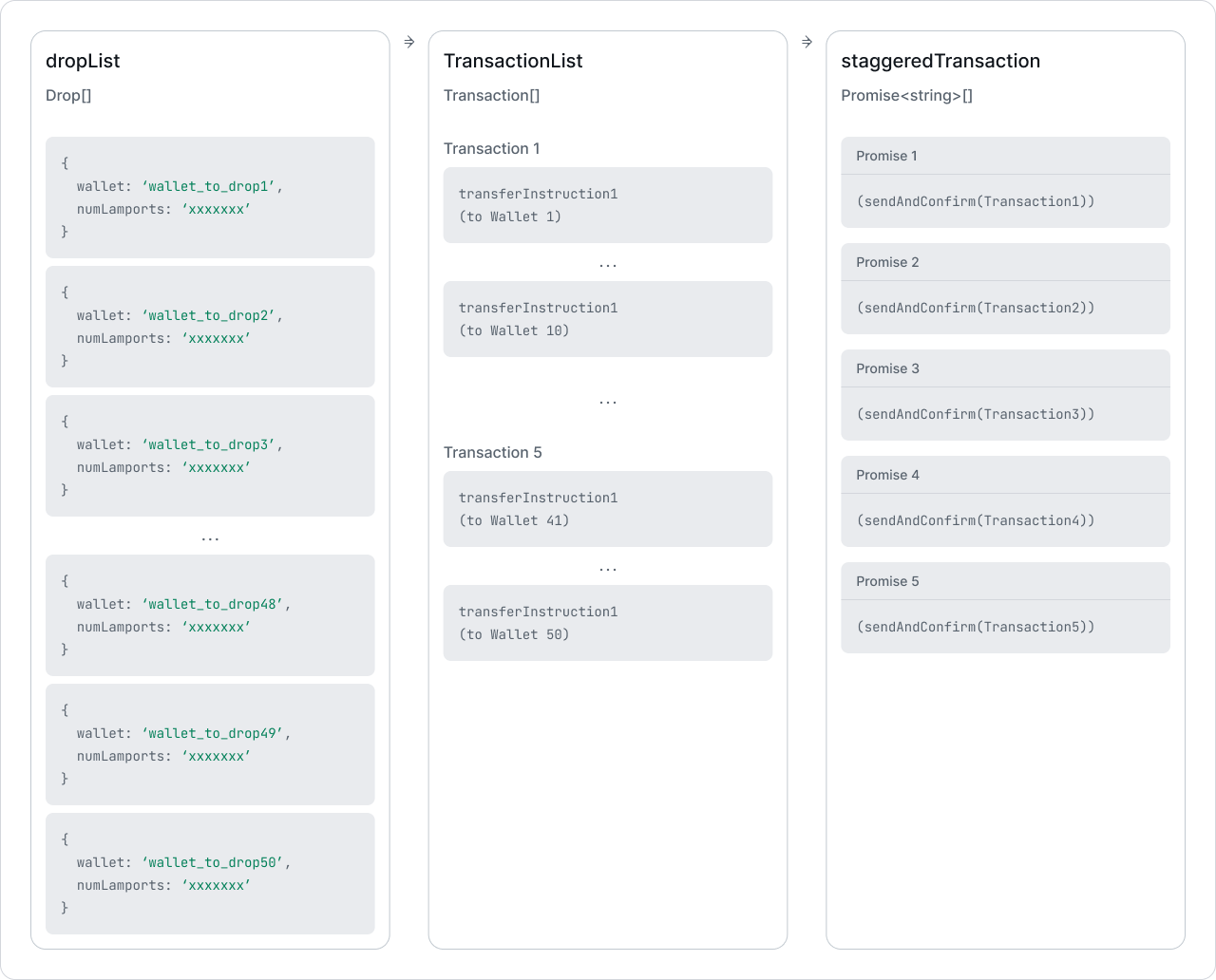This screenshot has height=980, width=1216.
Task: Expand the ellipsis between Wallet 41 and Wallet 50
Action: pos(608,569)
